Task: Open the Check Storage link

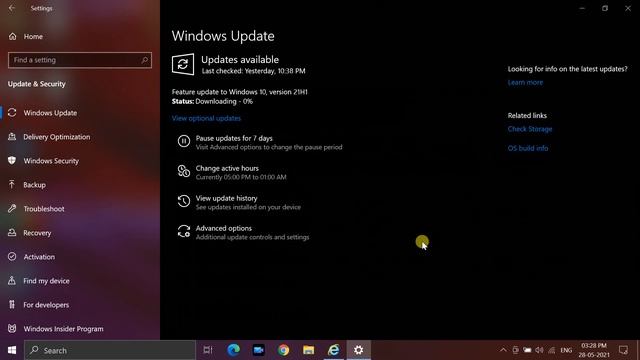Action: [x=530, y=129]
